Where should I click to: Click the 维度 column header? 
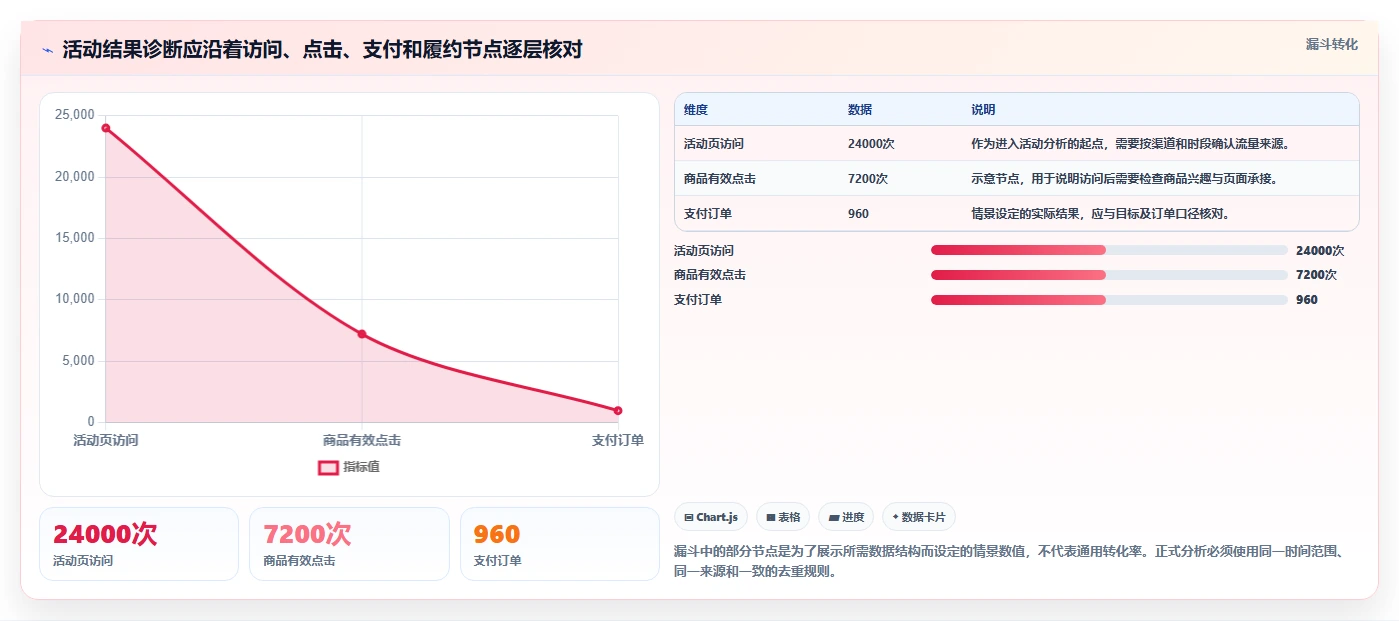(x=696, y=110)
